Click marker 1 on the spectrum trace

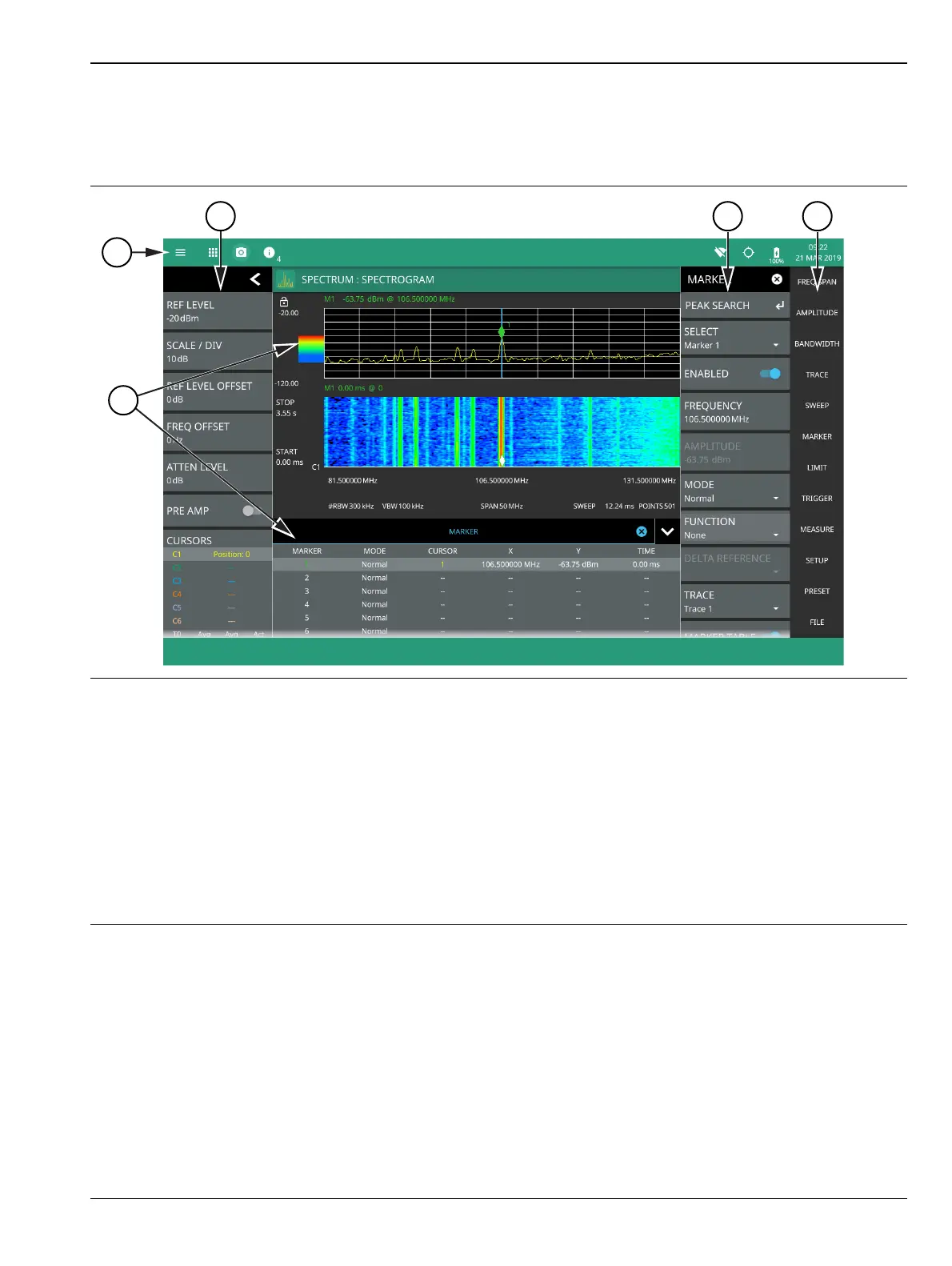tap(502, 331)
